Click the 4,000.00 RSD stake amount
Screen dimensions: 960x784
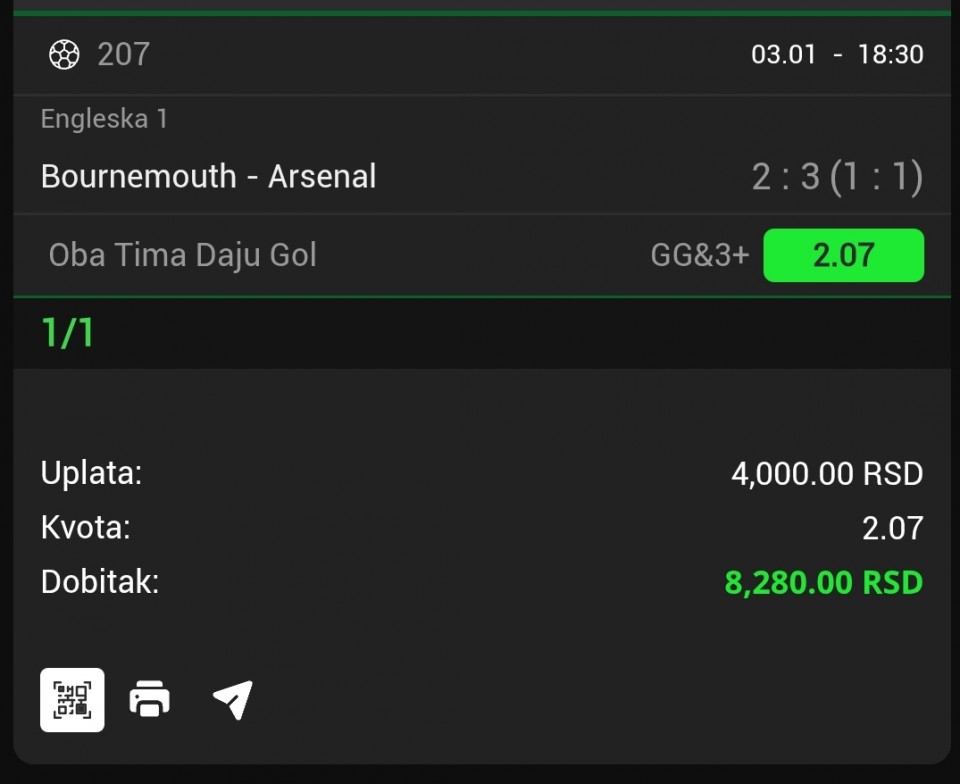pyautogui.click(x=826, y=473)
